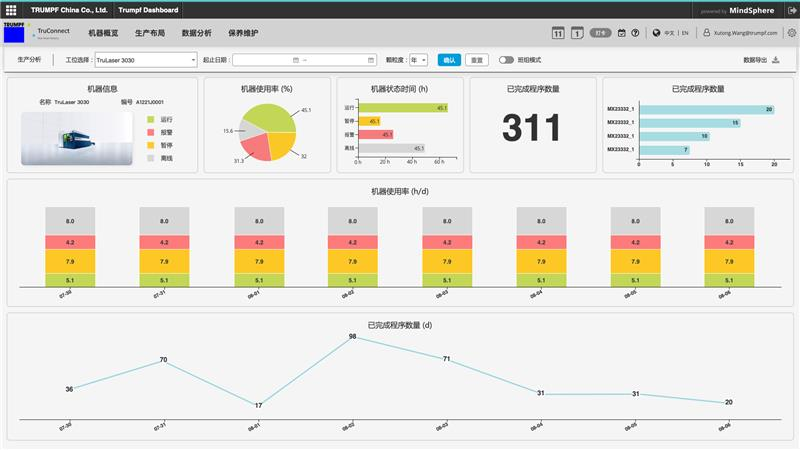Open the settings gear icon
800x450 pixels.
point(792,33)
